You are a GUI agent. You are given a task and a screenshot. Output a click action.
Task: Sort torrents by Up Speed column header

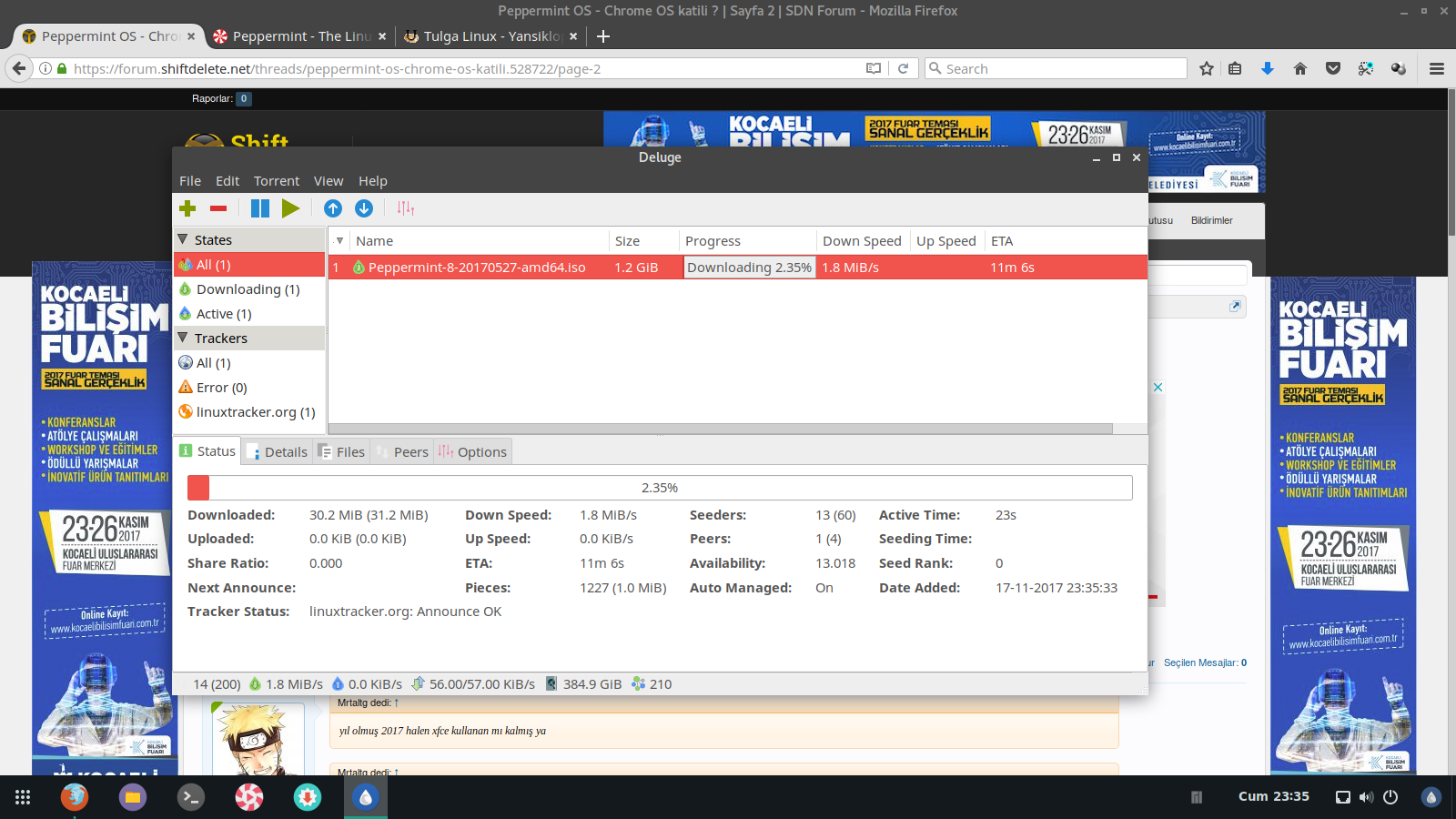pos(946,241)
